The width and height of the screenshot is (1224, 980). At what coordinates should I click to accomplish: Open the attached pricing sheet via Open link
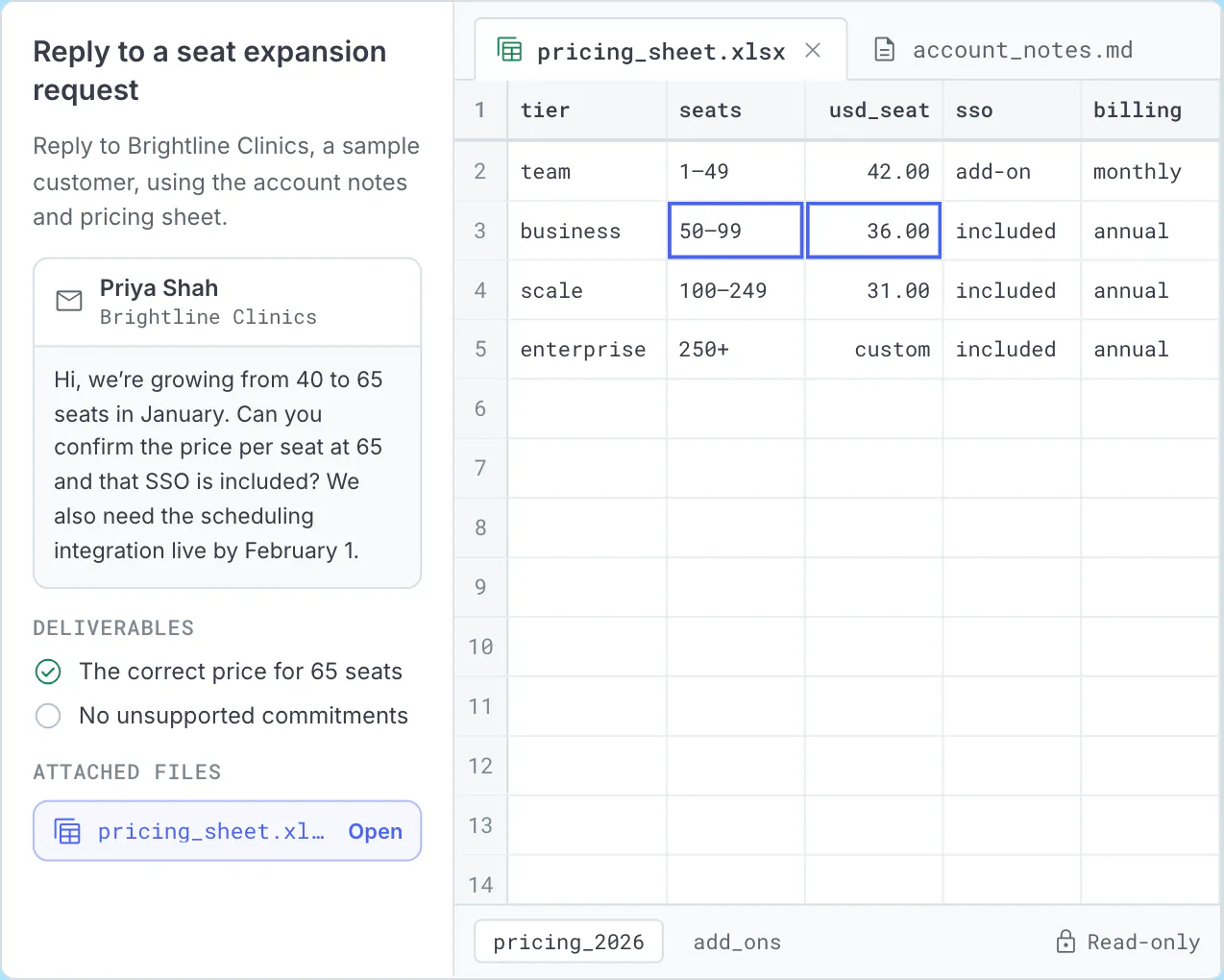pyautogui.click(x=375, y=832)
